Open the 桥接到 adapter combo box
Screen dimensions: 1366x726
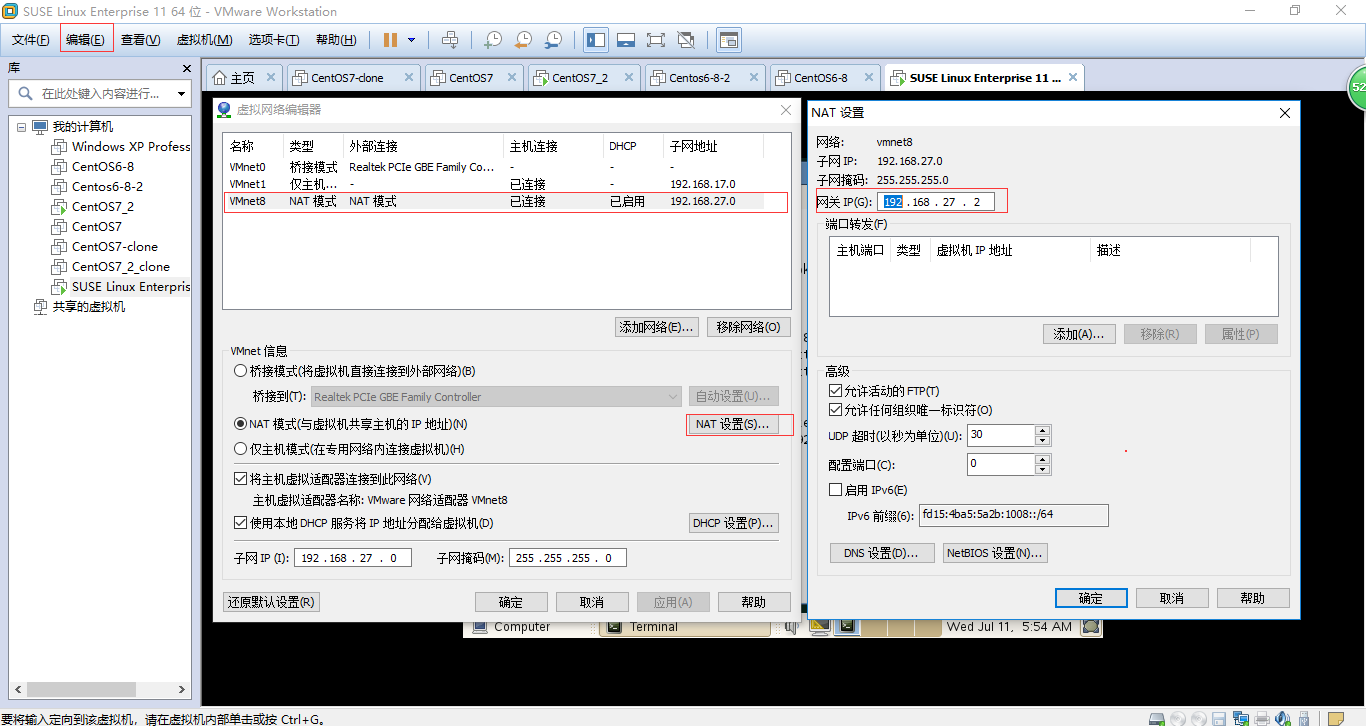pos(497,397)
